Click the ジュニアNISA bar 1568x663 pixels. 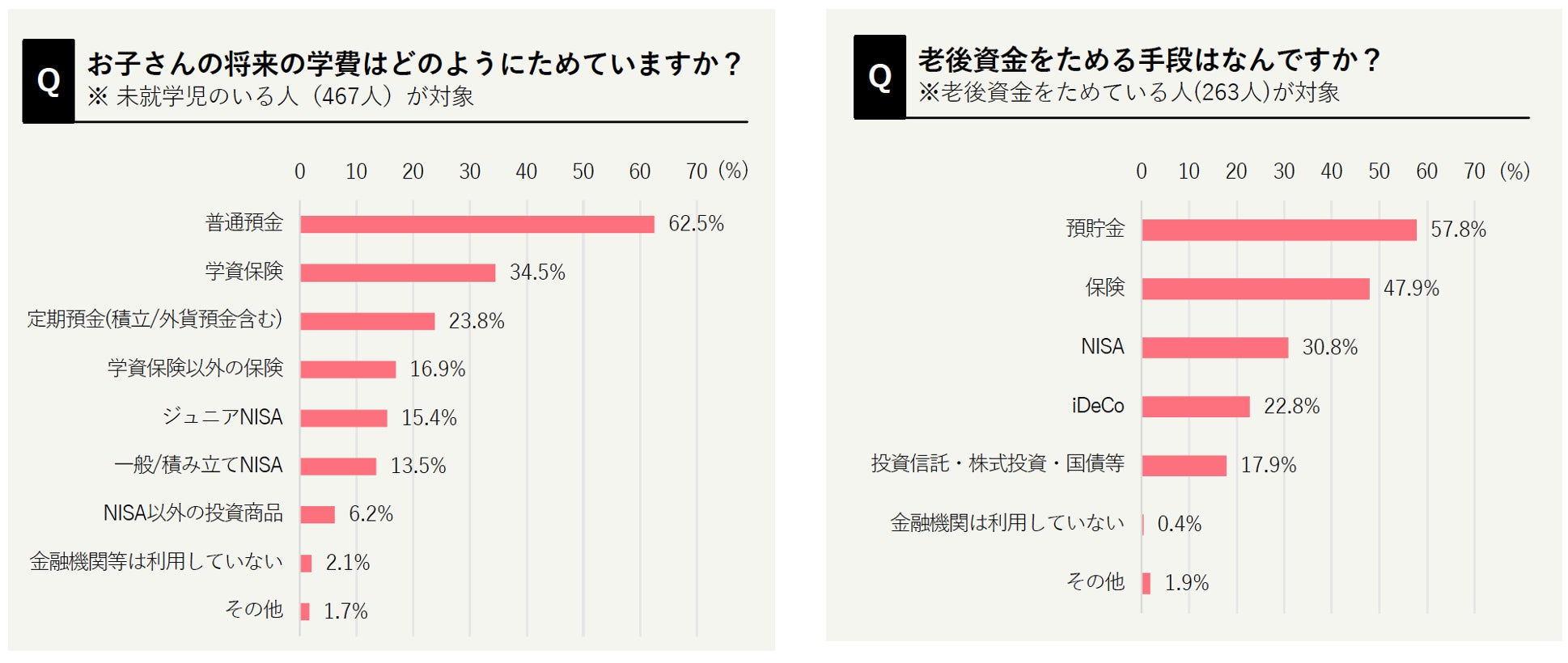coord(343,418)
